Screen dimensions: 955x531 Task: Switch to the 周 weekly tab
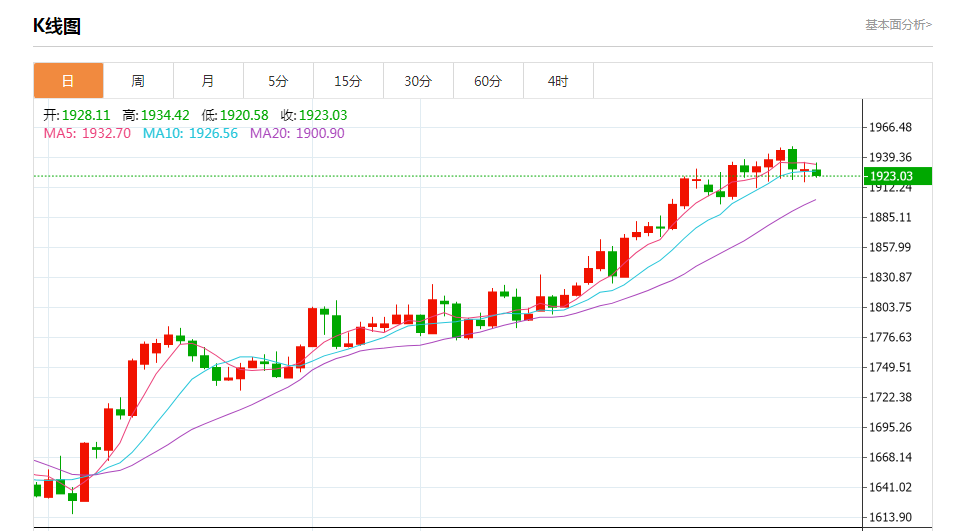(x=138, y=81)
